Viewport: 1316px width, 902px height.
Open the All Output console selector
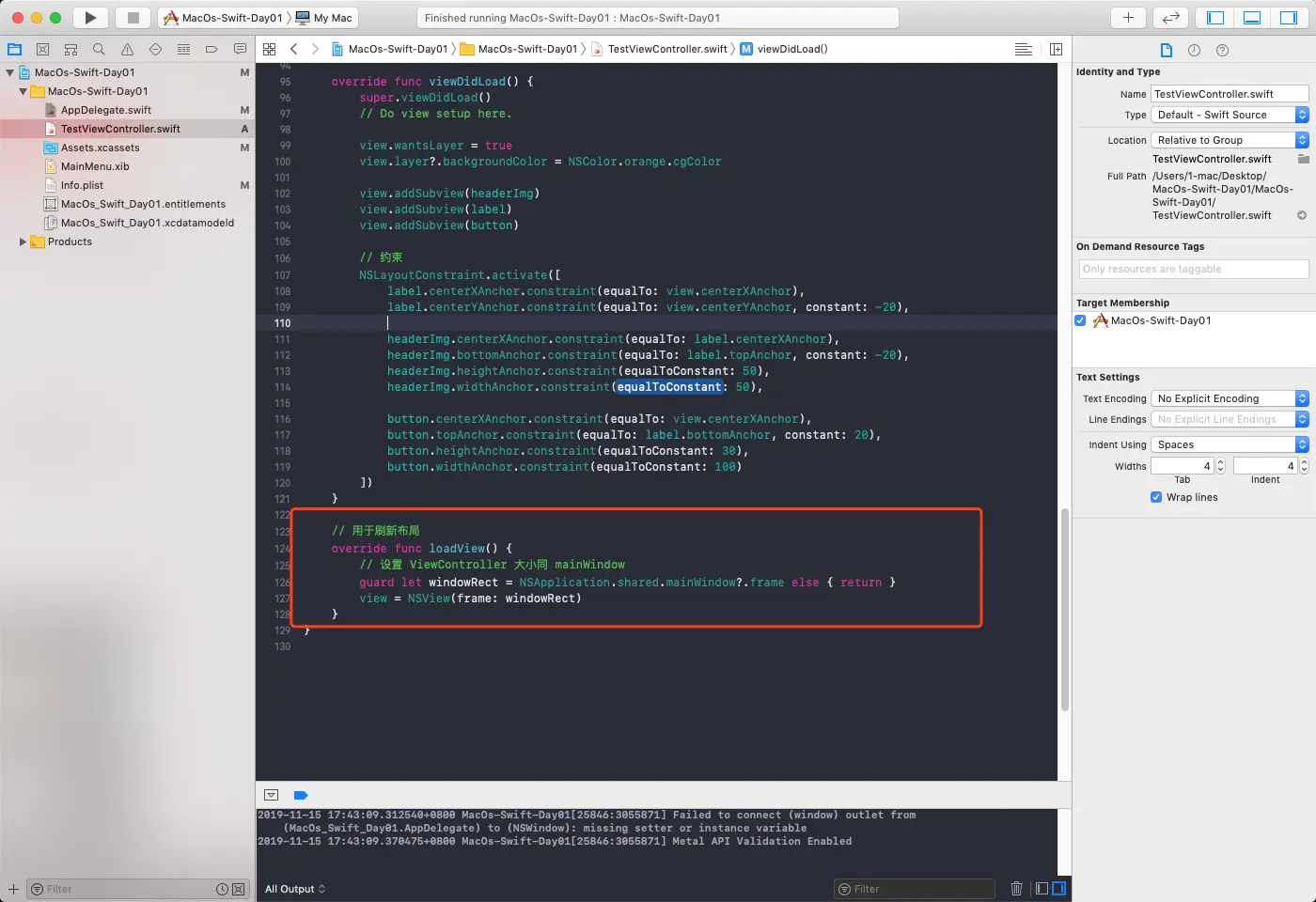[x=295, y=889]
